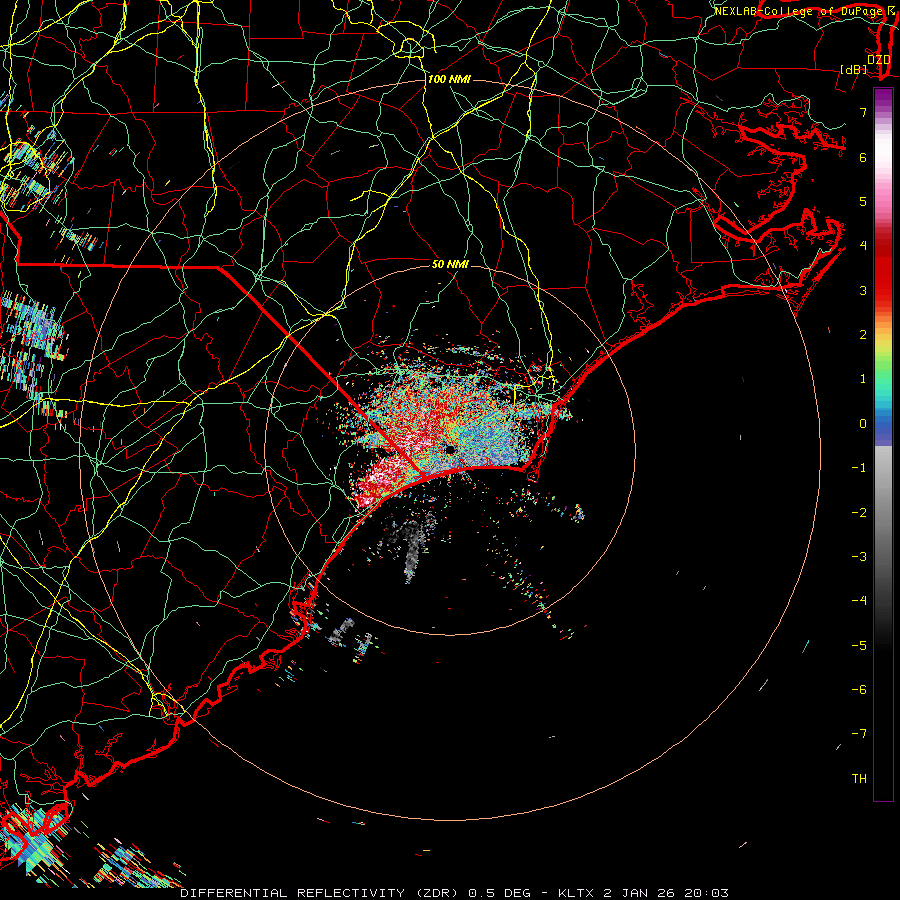Click the -6 dB scale value
Image resolution: width=900 pixels, height=900 pixels.
[859, 690]
